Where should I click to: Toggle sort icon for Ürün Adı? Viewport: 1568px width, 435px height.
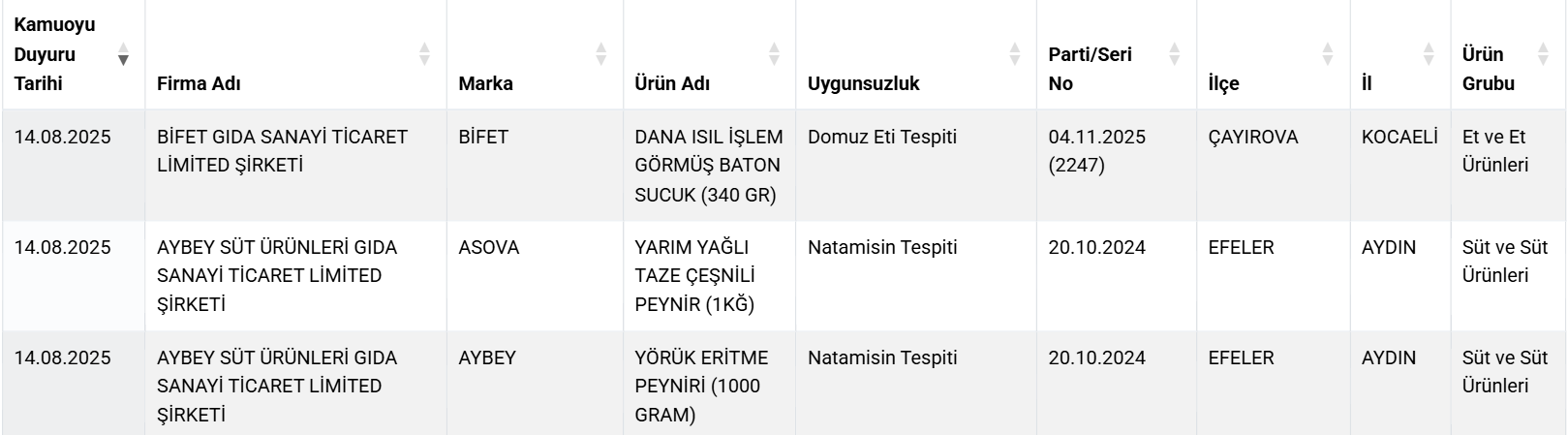point(774,54)
